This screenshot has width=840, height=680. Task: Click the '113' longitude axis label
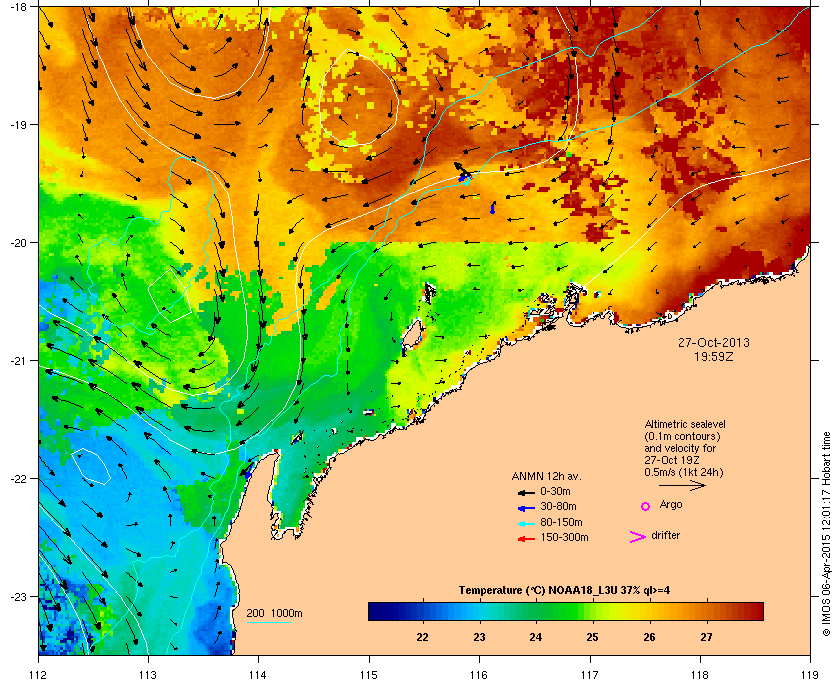click(148, 675)
